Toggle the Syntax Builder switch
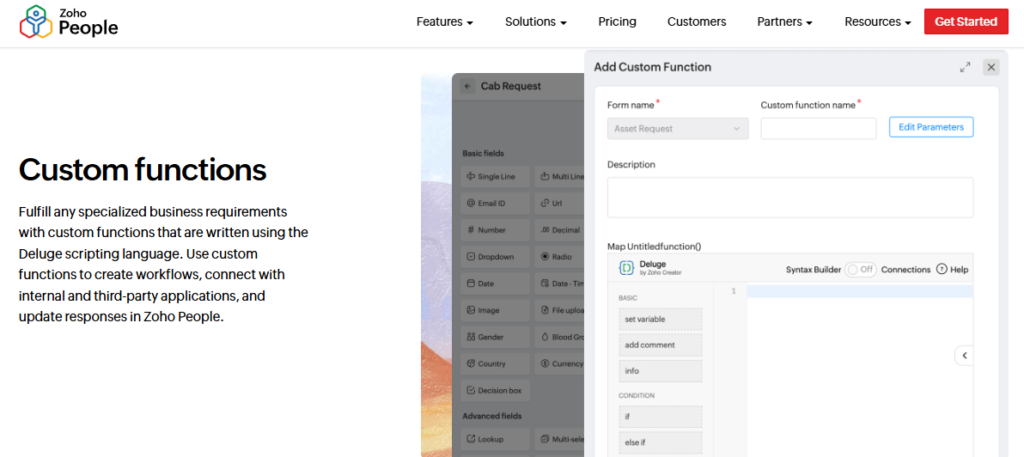 coord(860,270)
